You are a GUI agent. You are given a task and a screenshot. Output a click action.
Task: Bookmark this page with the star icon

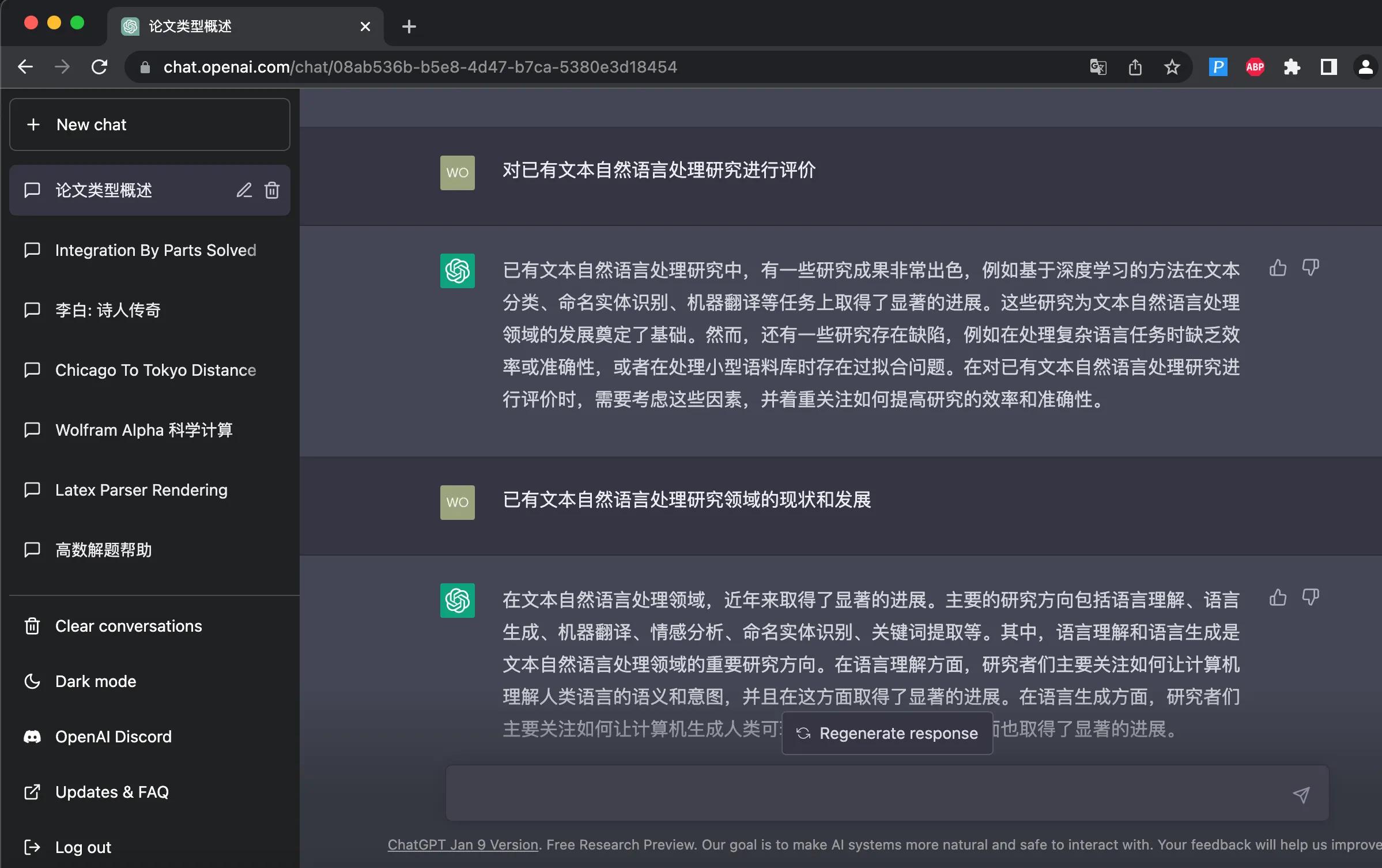click(x=1172, y=67)
